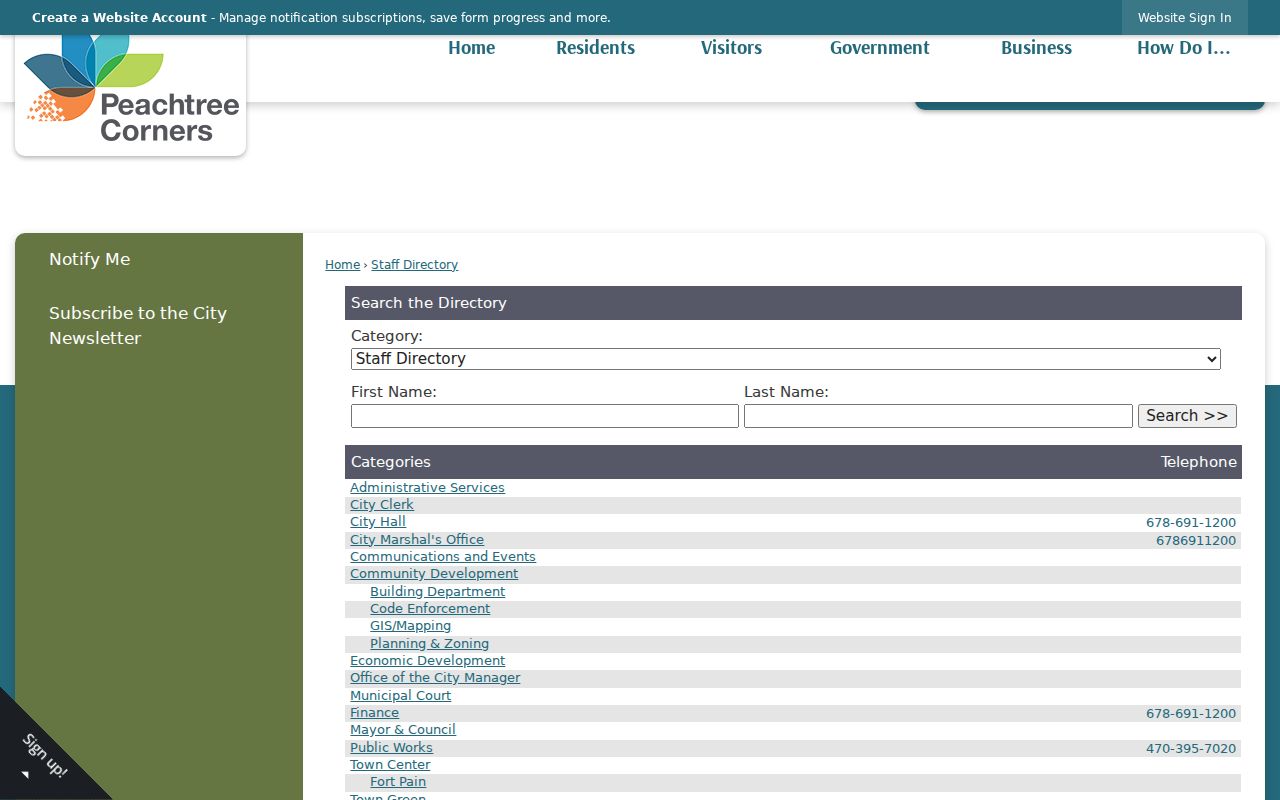
Task: Click Create a Website Account link
Action: pos(119,18)
